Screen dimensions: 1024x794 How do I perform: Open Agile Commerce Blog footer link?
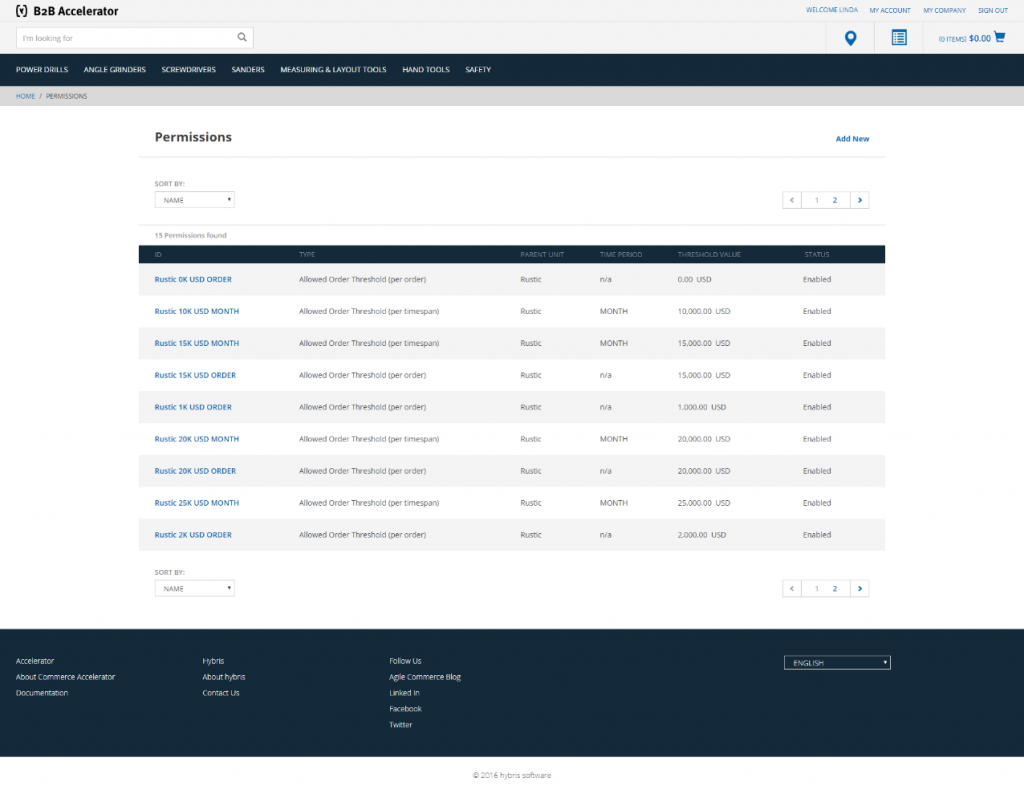tap(425, 677)
